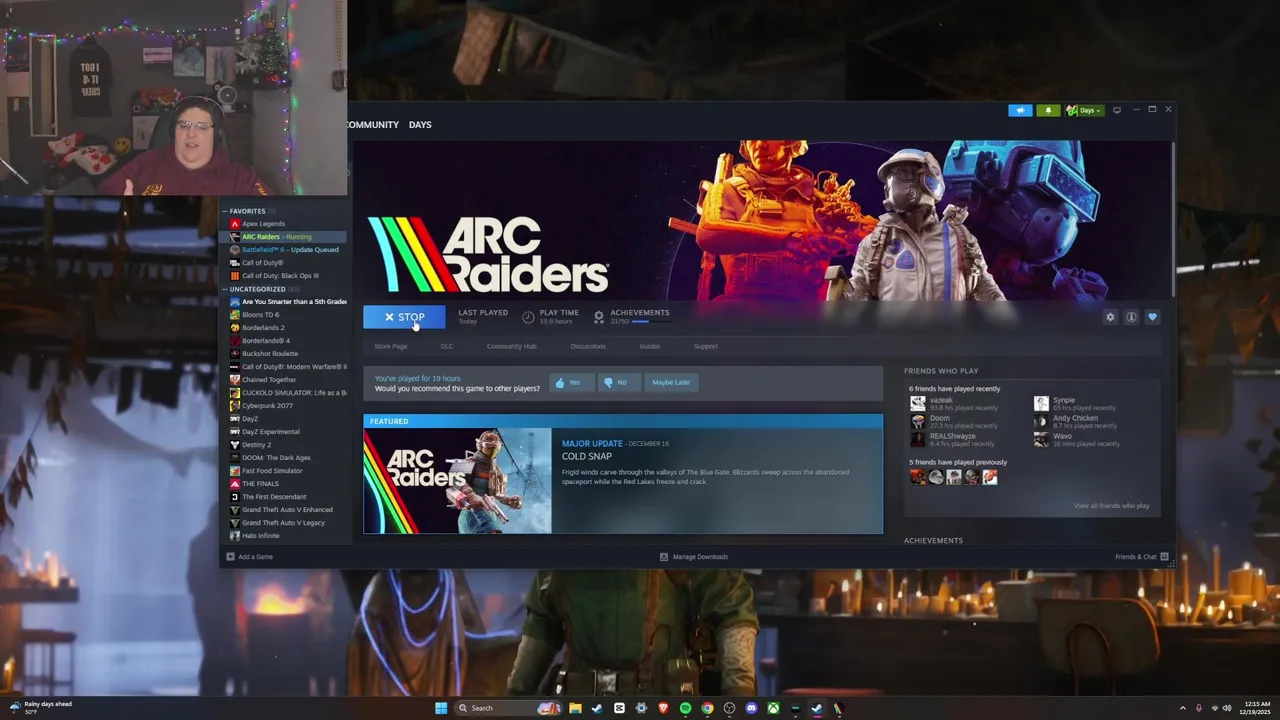
Task: Open Discord from the taskbar
Action: click(x=751, y=708)
